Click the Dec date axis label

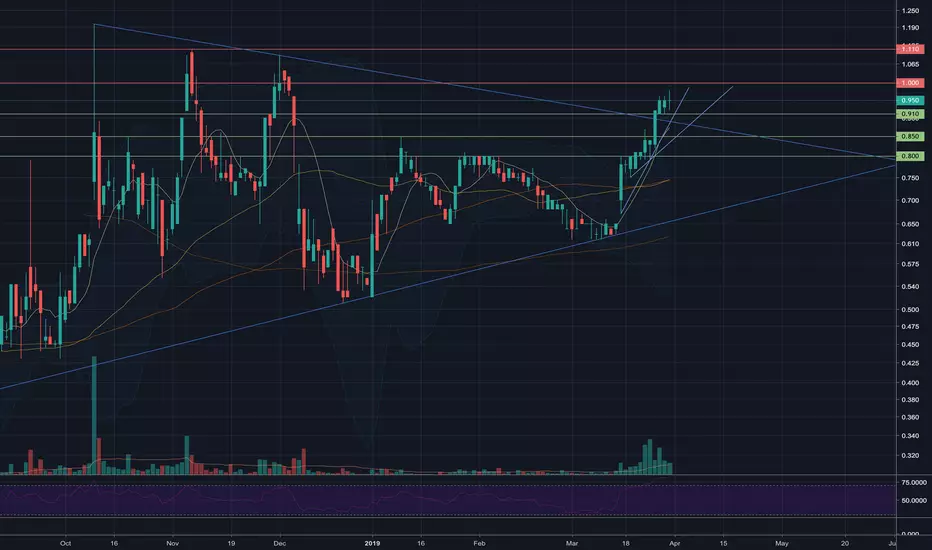[280, 543]
